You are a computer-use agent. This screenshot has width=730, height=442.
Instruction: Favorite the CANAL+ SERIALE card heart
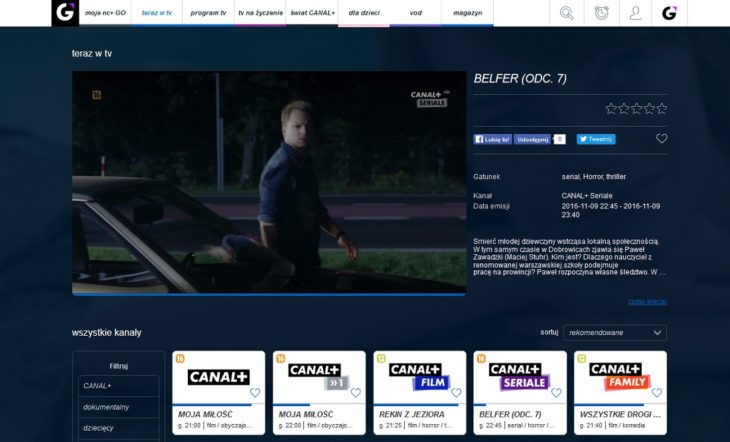click(556, 393)
